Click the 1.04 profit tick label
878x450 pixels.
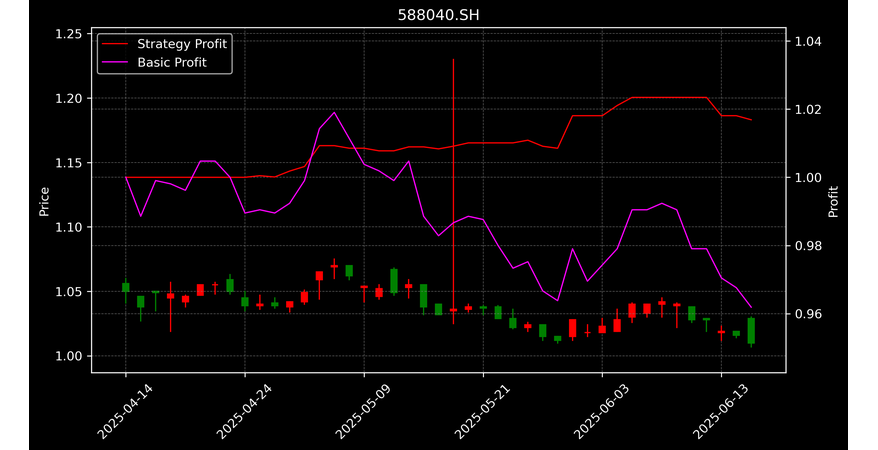pyautogui.click(x=807, y=41)
